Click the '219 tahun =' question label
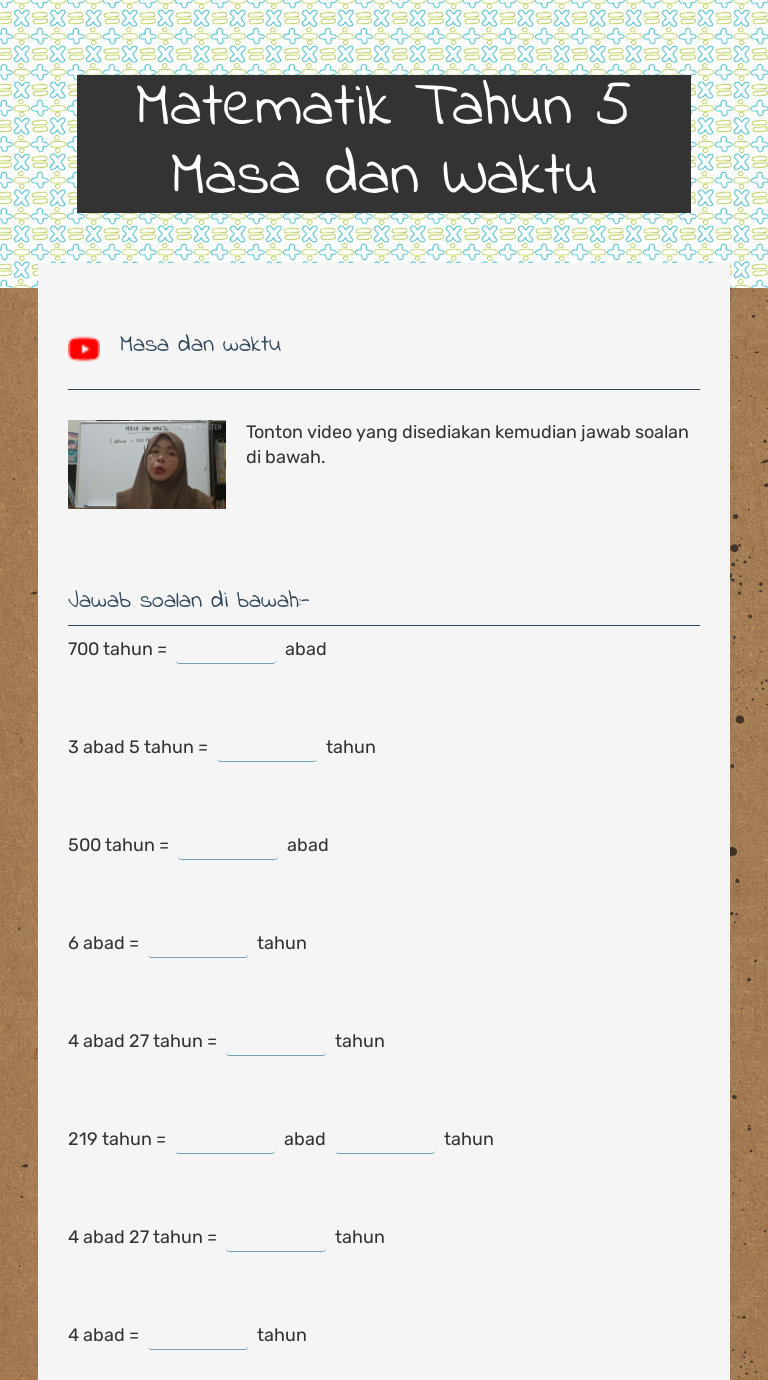This screenshot has width=768, height=1380. tap(117, 1139)
